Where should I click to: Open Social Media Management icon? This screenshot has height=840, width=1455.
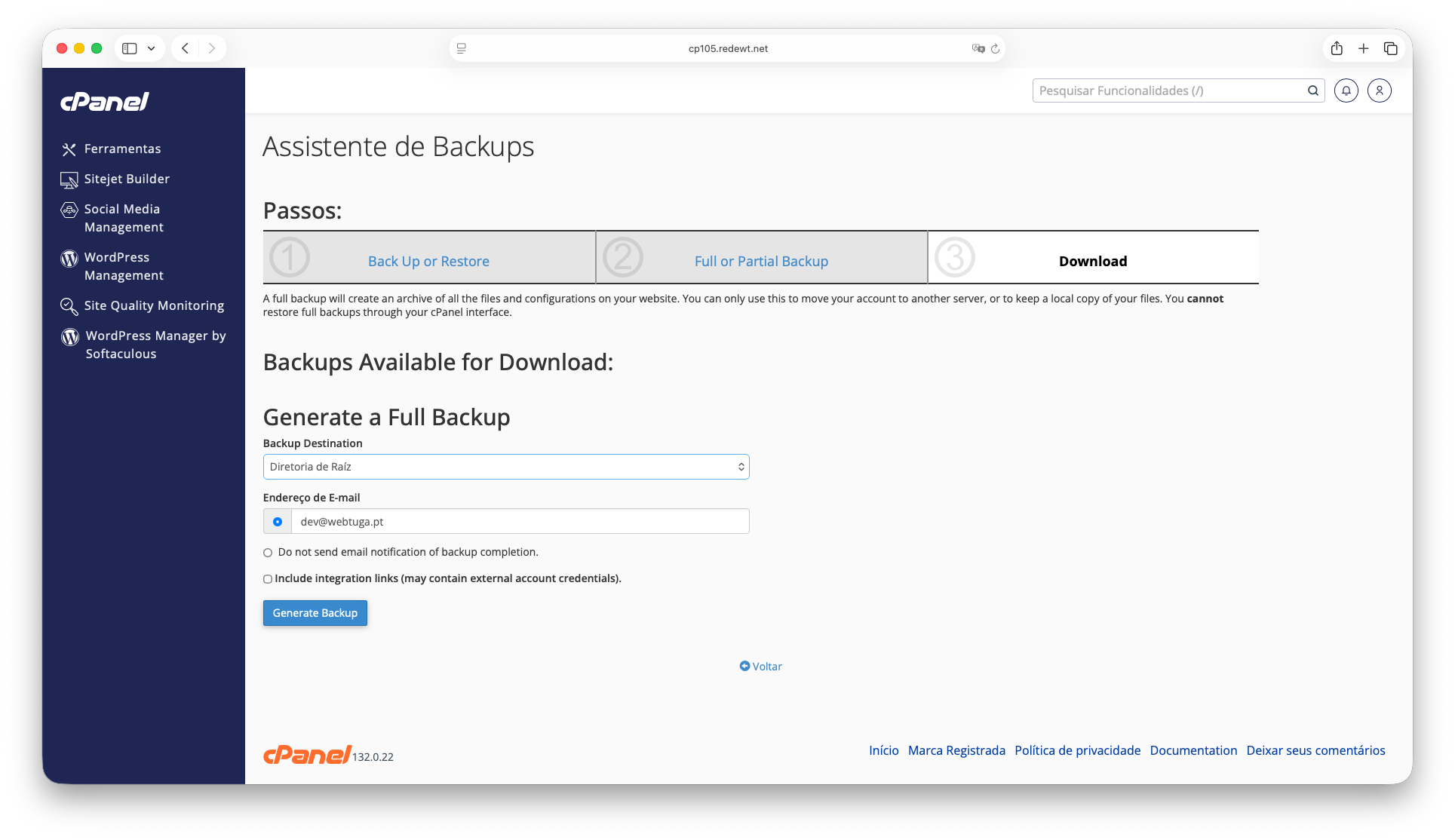(x=69, y=210)
